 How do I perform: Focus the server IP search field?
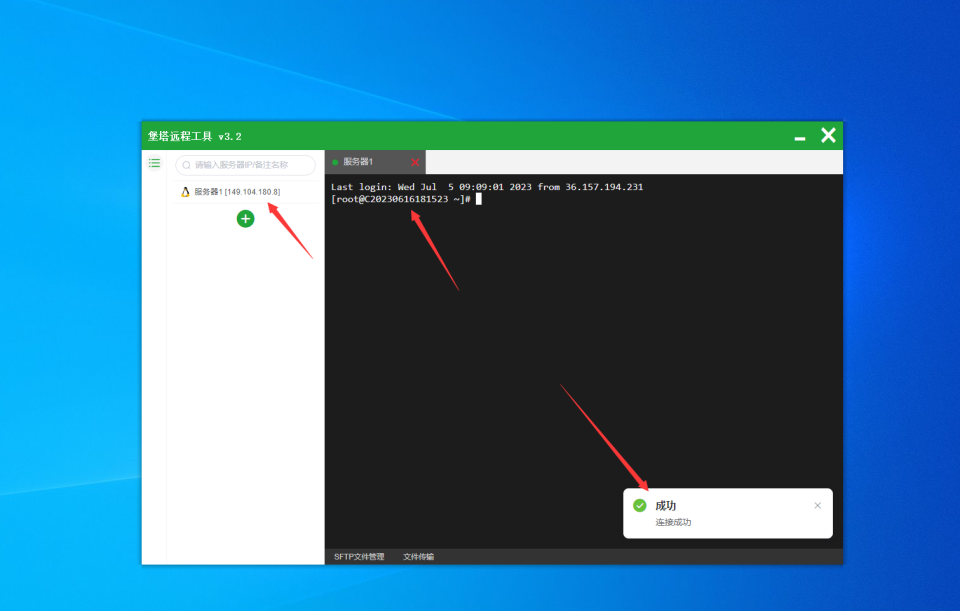point(246,165)
